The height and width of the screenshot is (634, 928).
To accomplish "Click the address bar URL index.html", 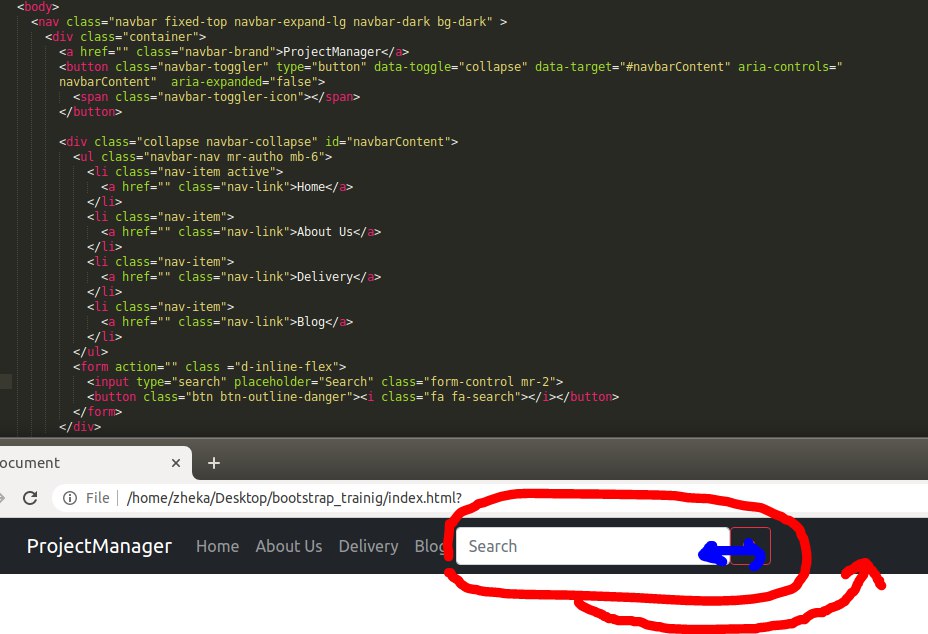I will (x=294, y=498).
